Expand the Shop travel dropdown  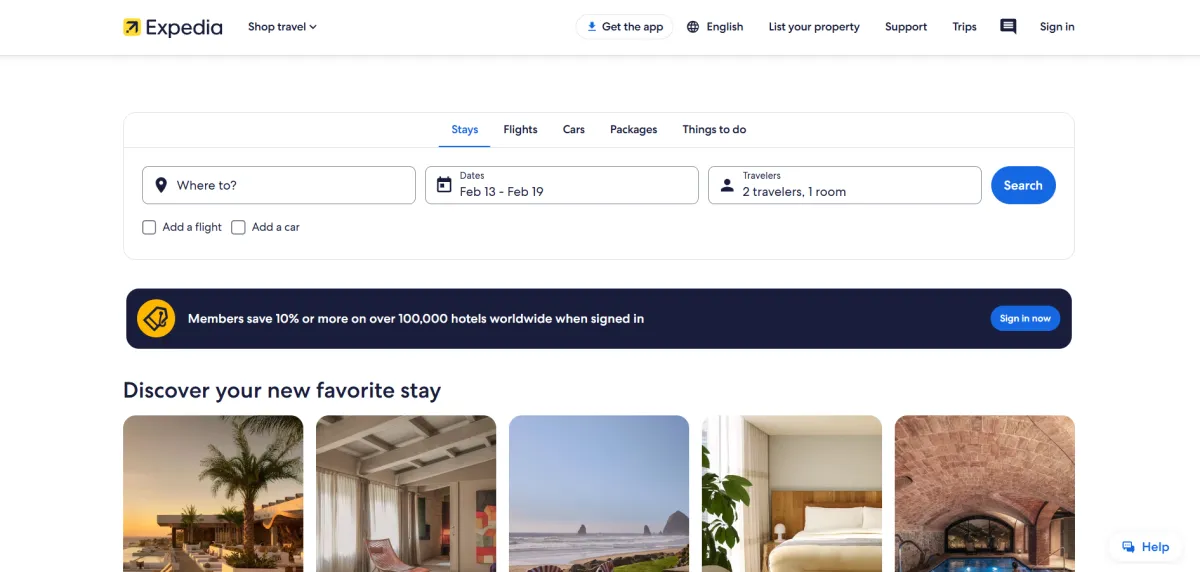[282, 27]
